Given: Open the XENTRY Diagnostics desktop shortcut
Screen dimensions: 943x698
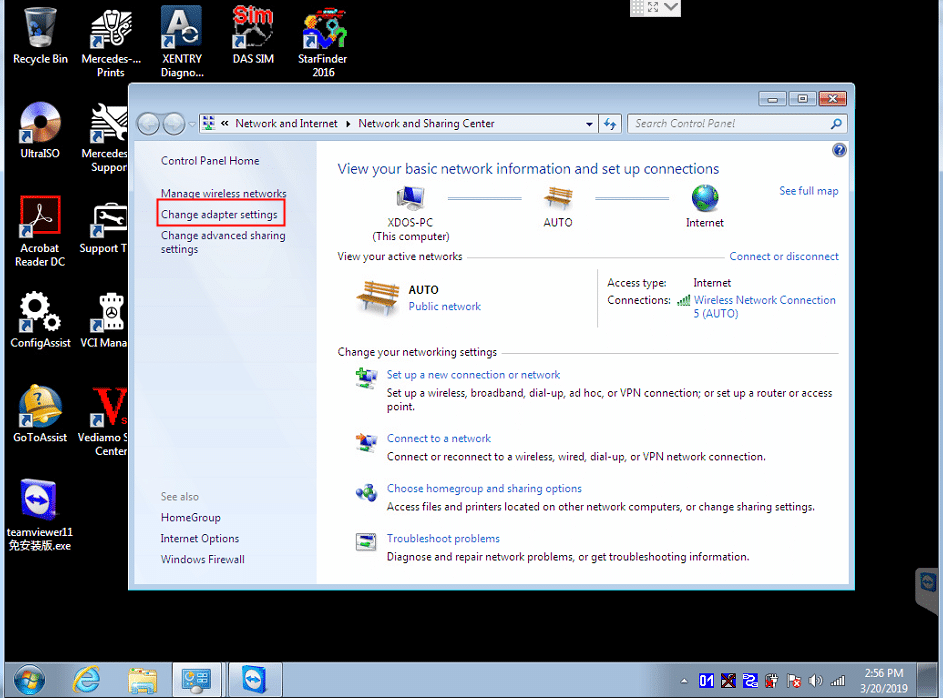Looking at the screenshot, I should [x=181, y=40].
